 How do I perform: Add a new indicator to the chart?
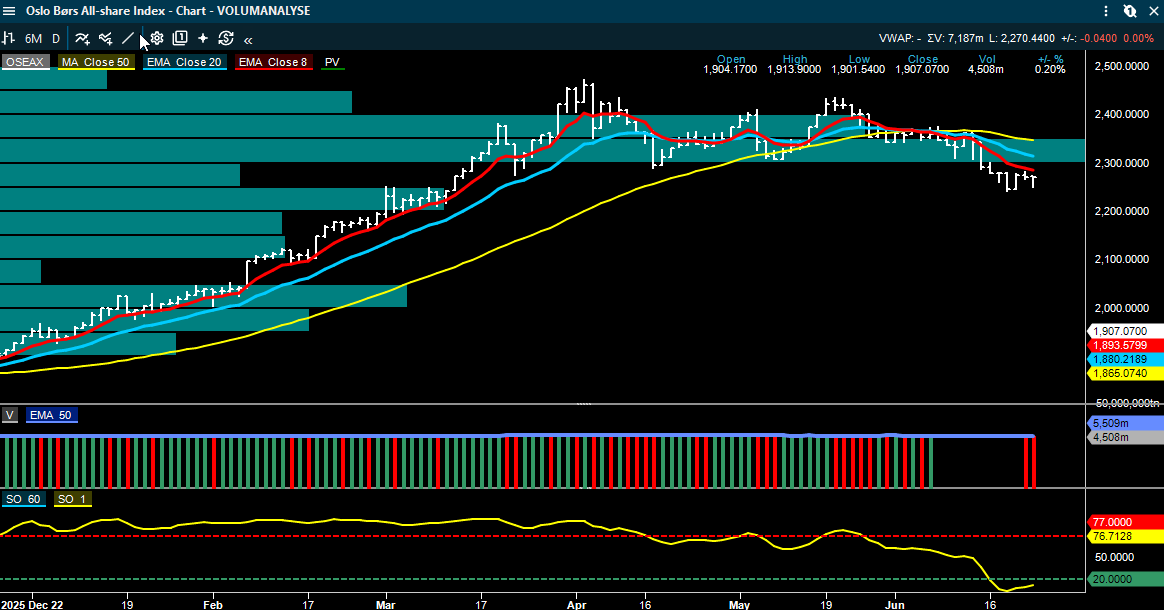coord(82,39)
